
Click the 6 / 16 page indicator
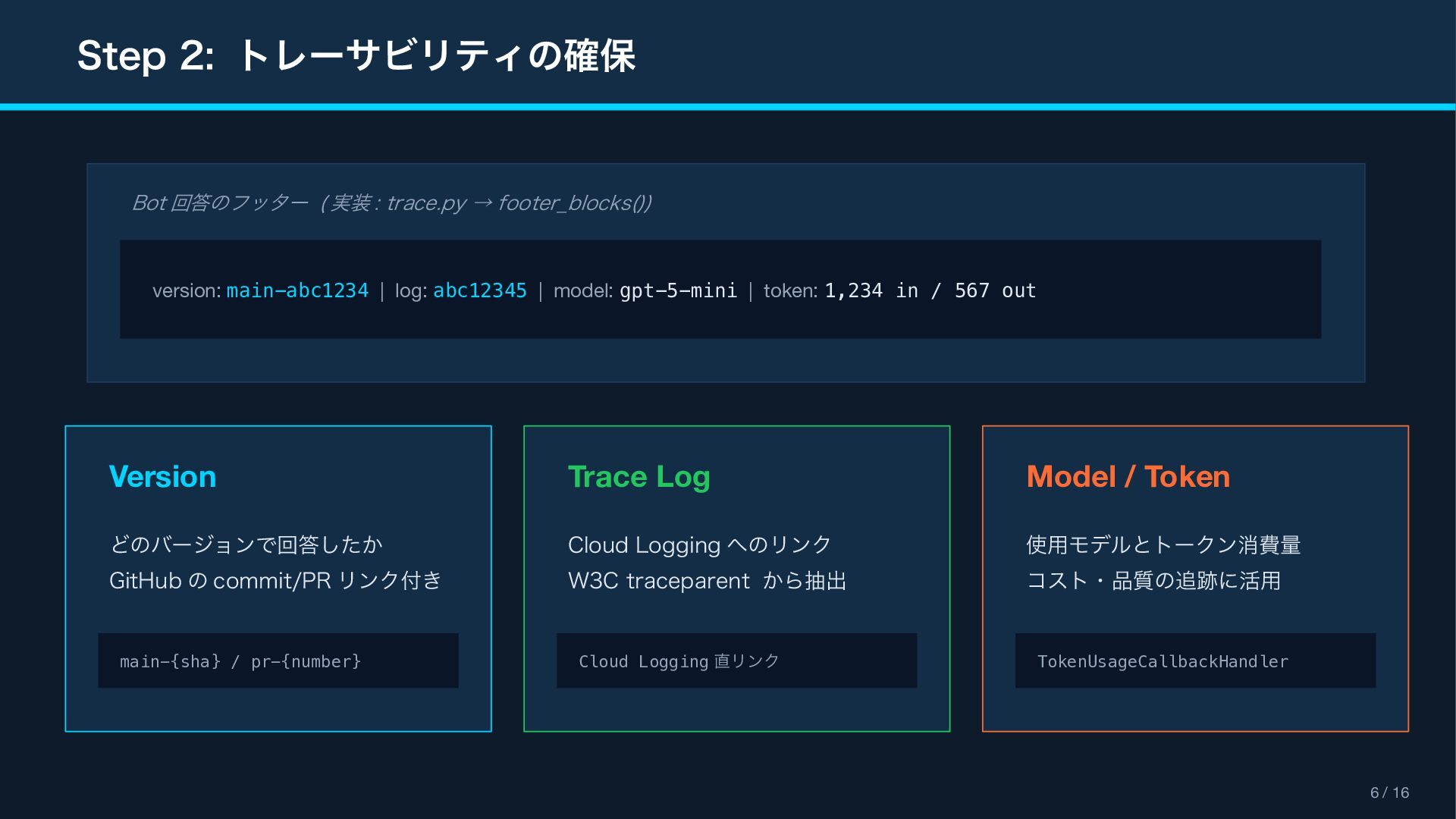pos(1389,792)
